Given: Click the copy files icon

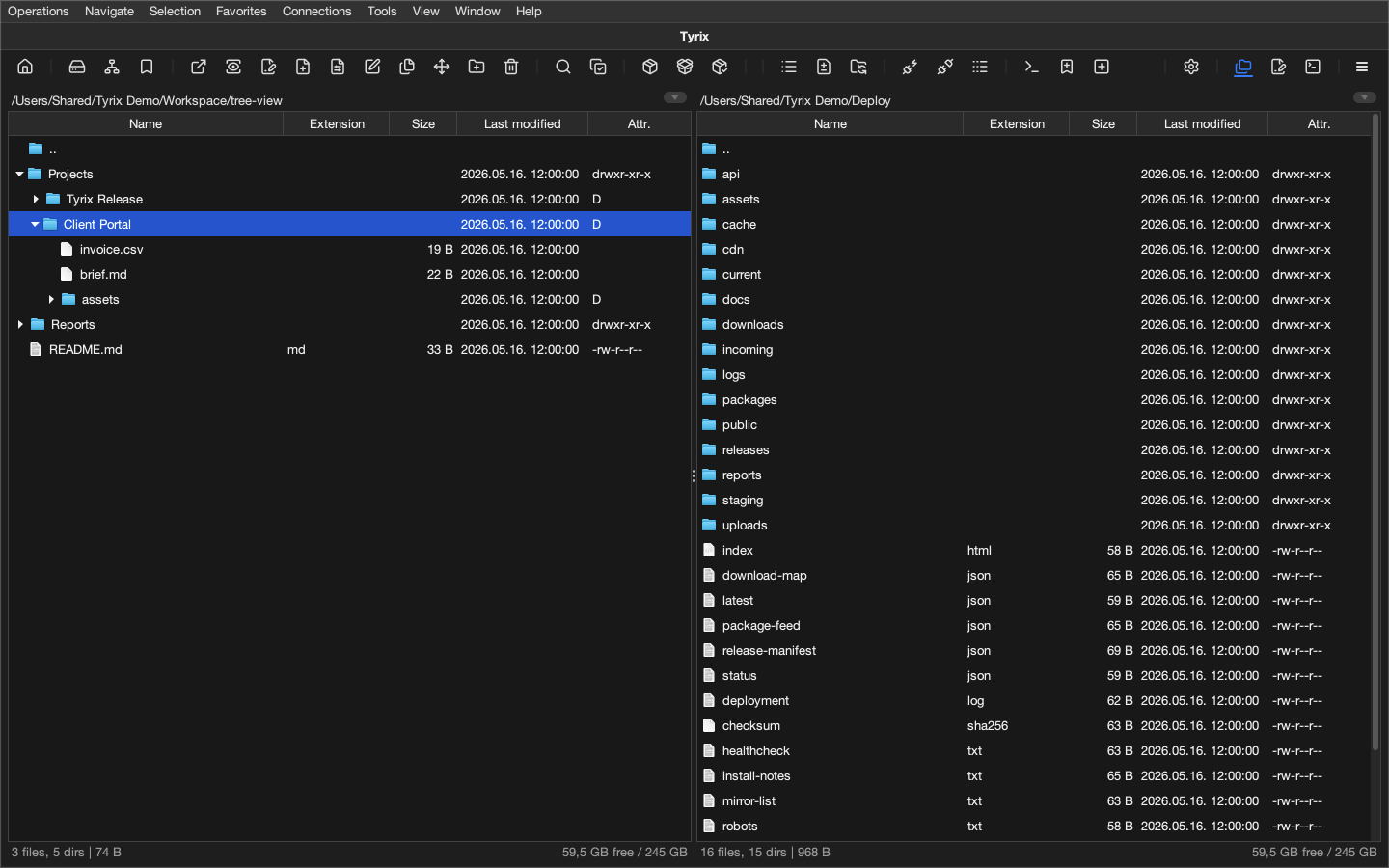Looking at the screenshot, I should 407,67.
